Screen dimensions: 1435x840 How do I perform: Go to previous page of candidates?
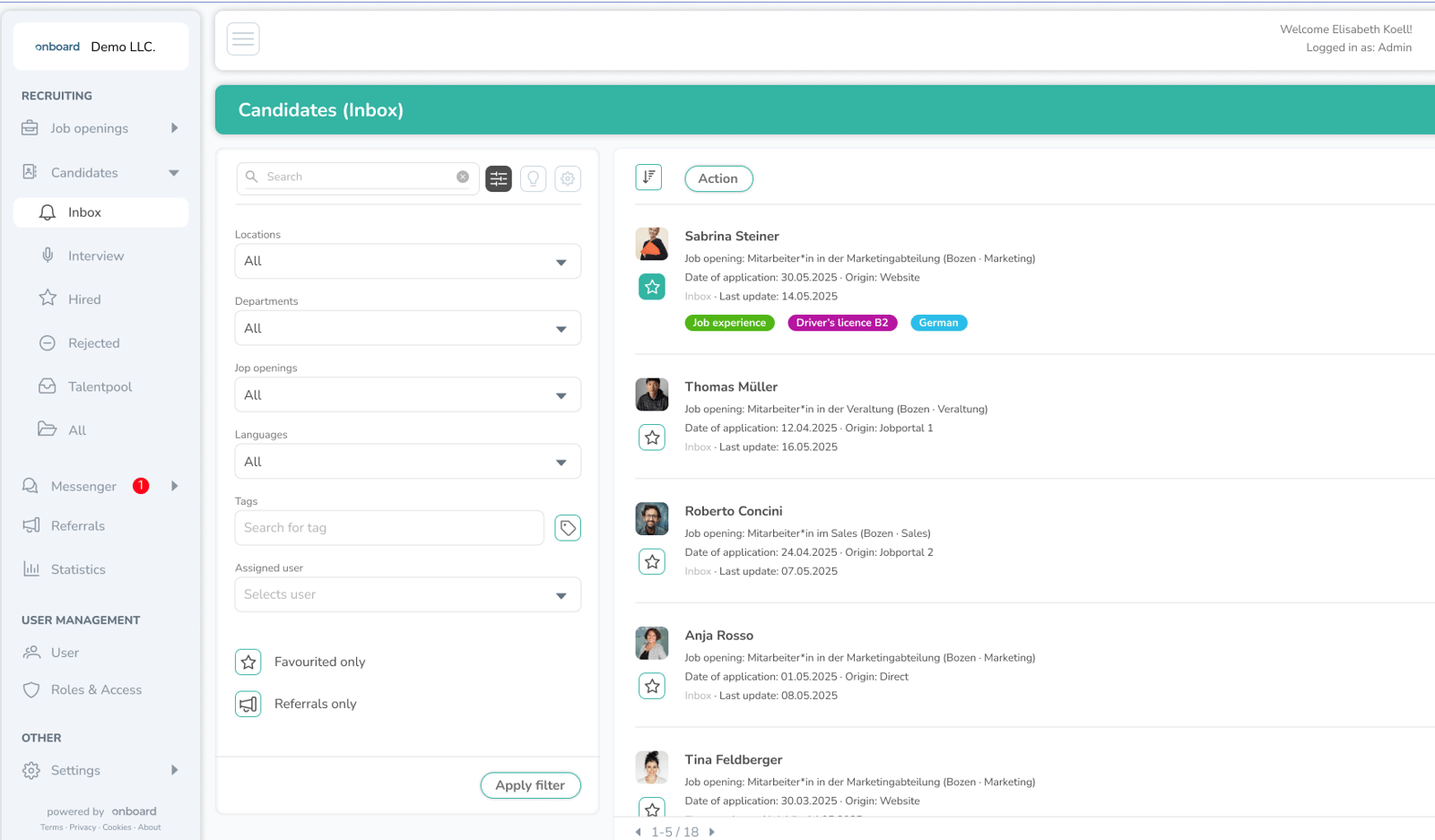[639, 832]
